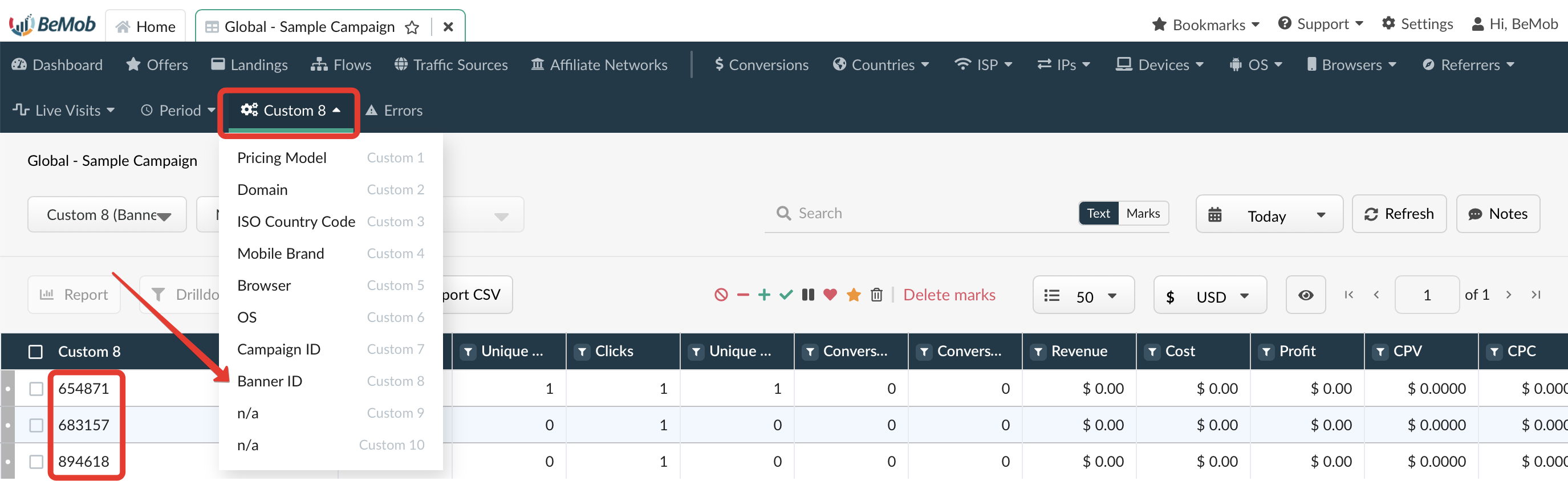Expand the Devices dropdown
1568x481 pixels.
click(1159, 65)
